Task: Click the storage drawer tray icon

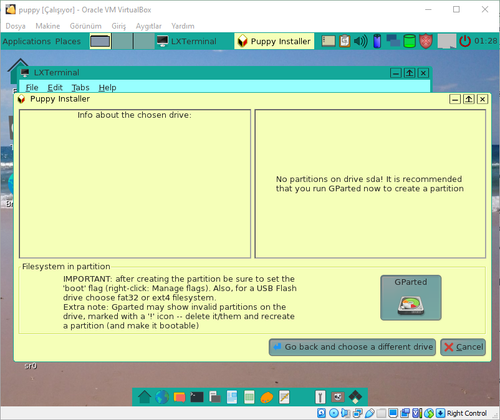Action: point(328,41)
